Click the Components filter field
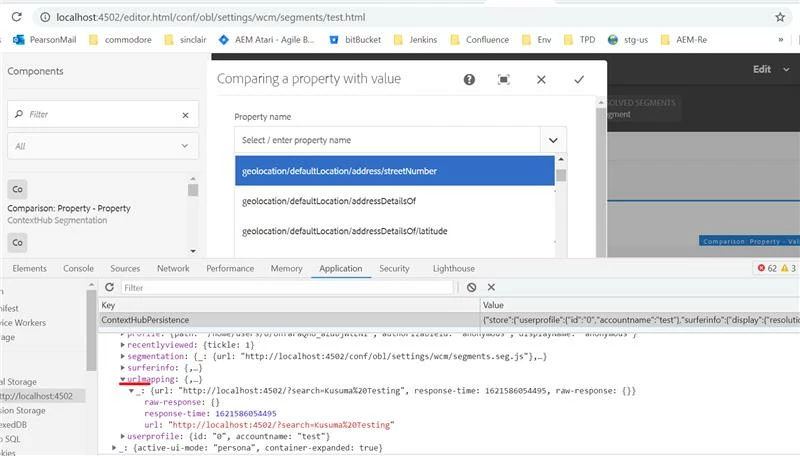The height and width of the screenshot is (456, 800). [x=103, y=114]
